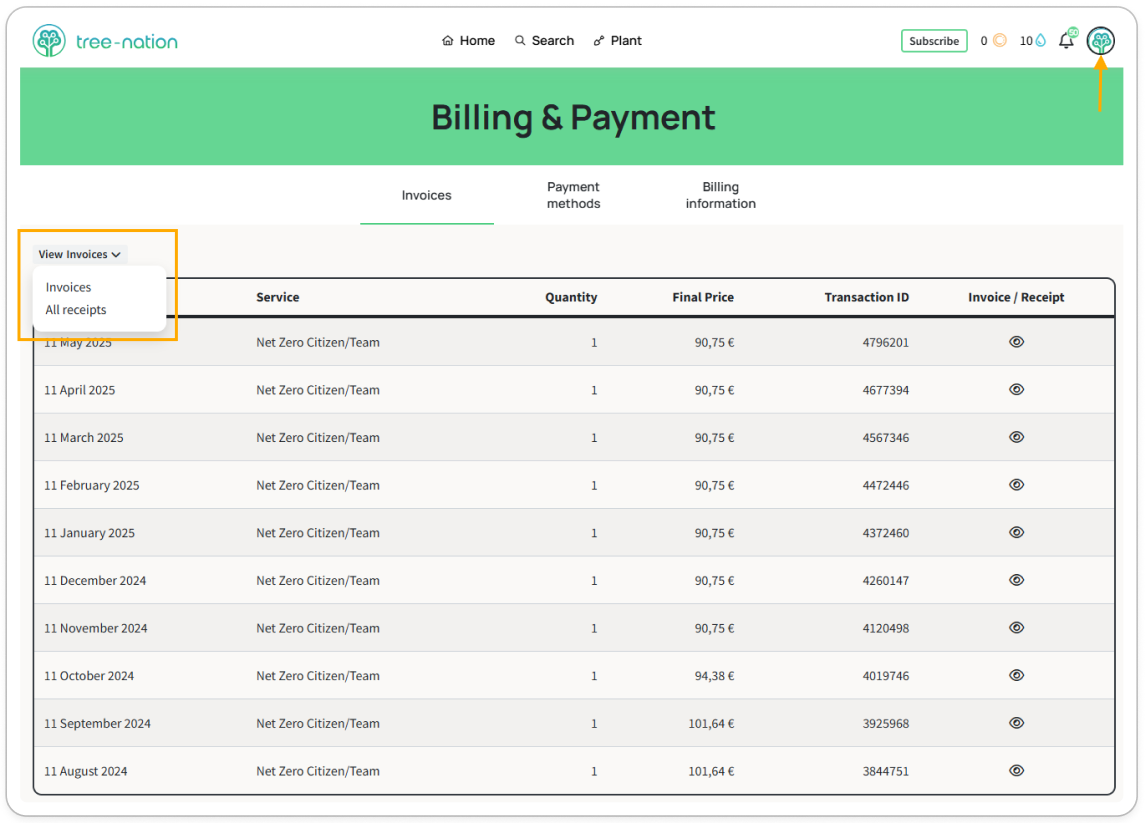Click the tree-nation logo

pos(104,40)
